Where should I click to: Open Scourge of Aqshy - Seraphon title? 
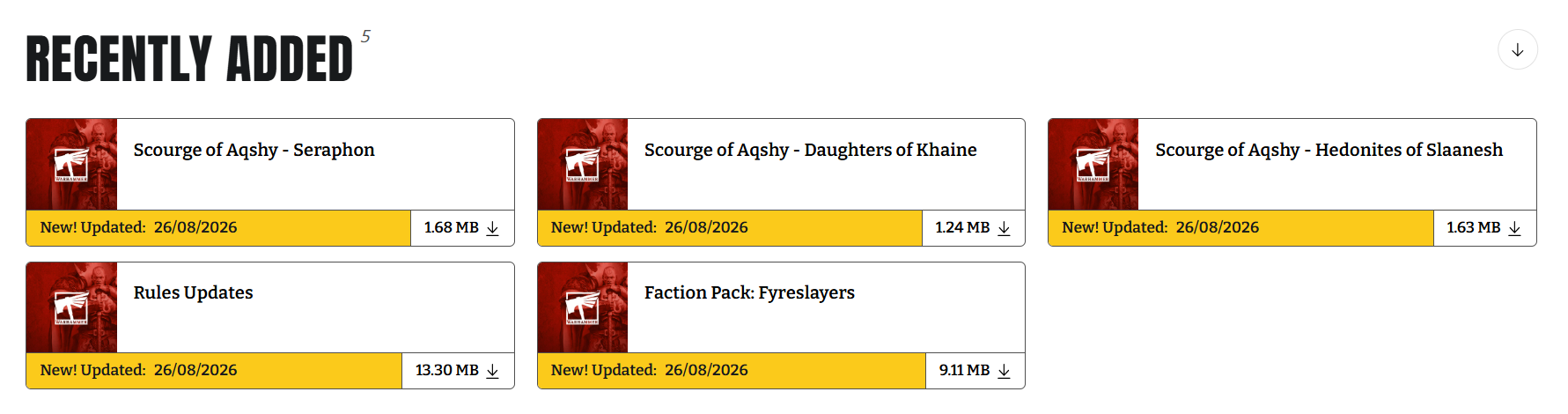pos(254,150)
